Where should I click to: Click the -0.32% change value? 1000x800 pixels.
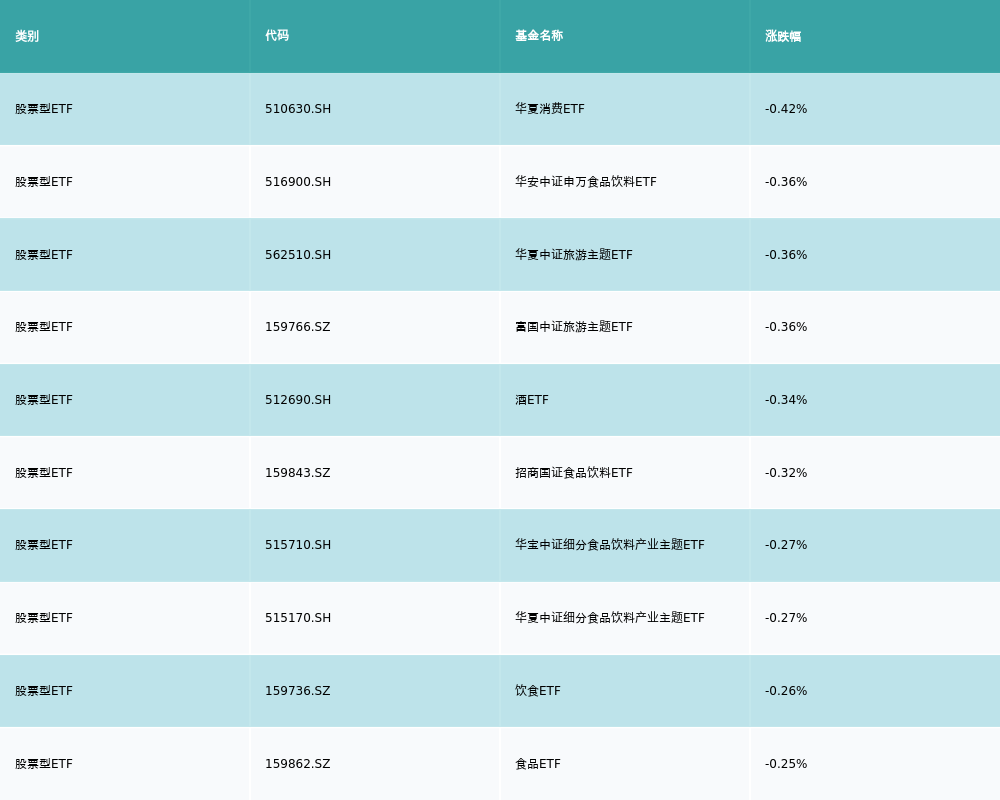(786, 473)
